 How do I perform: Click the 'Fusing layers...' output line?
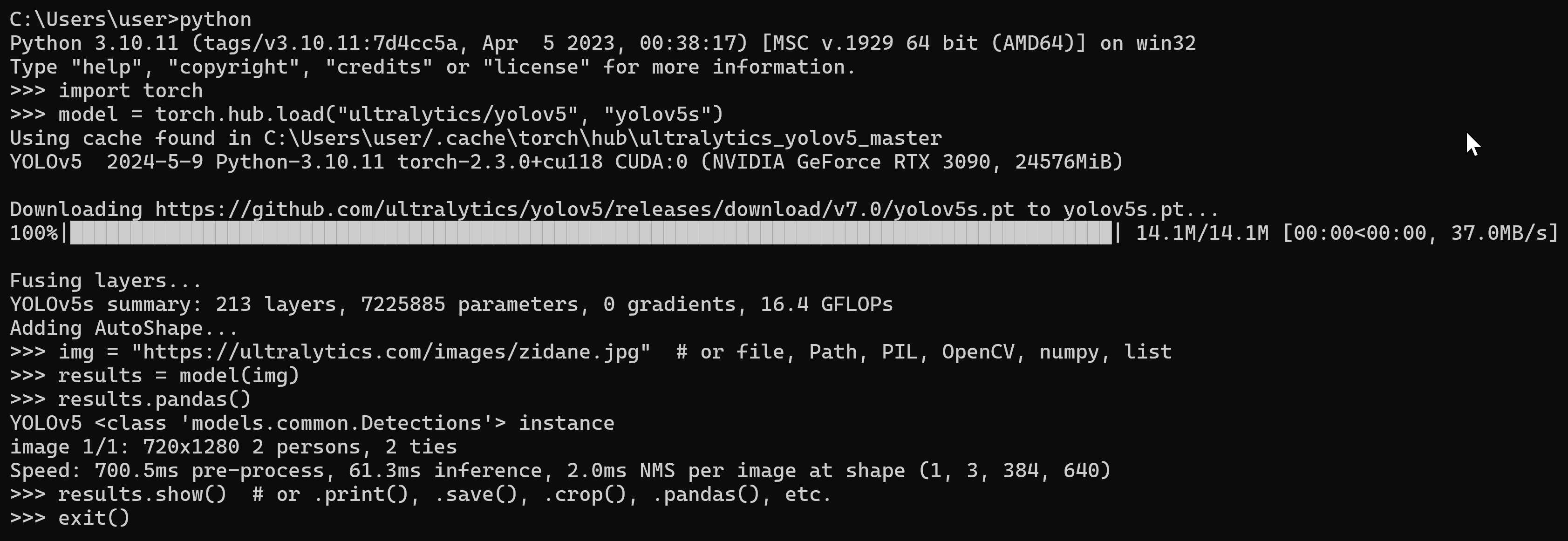click(x=106, y=281)
